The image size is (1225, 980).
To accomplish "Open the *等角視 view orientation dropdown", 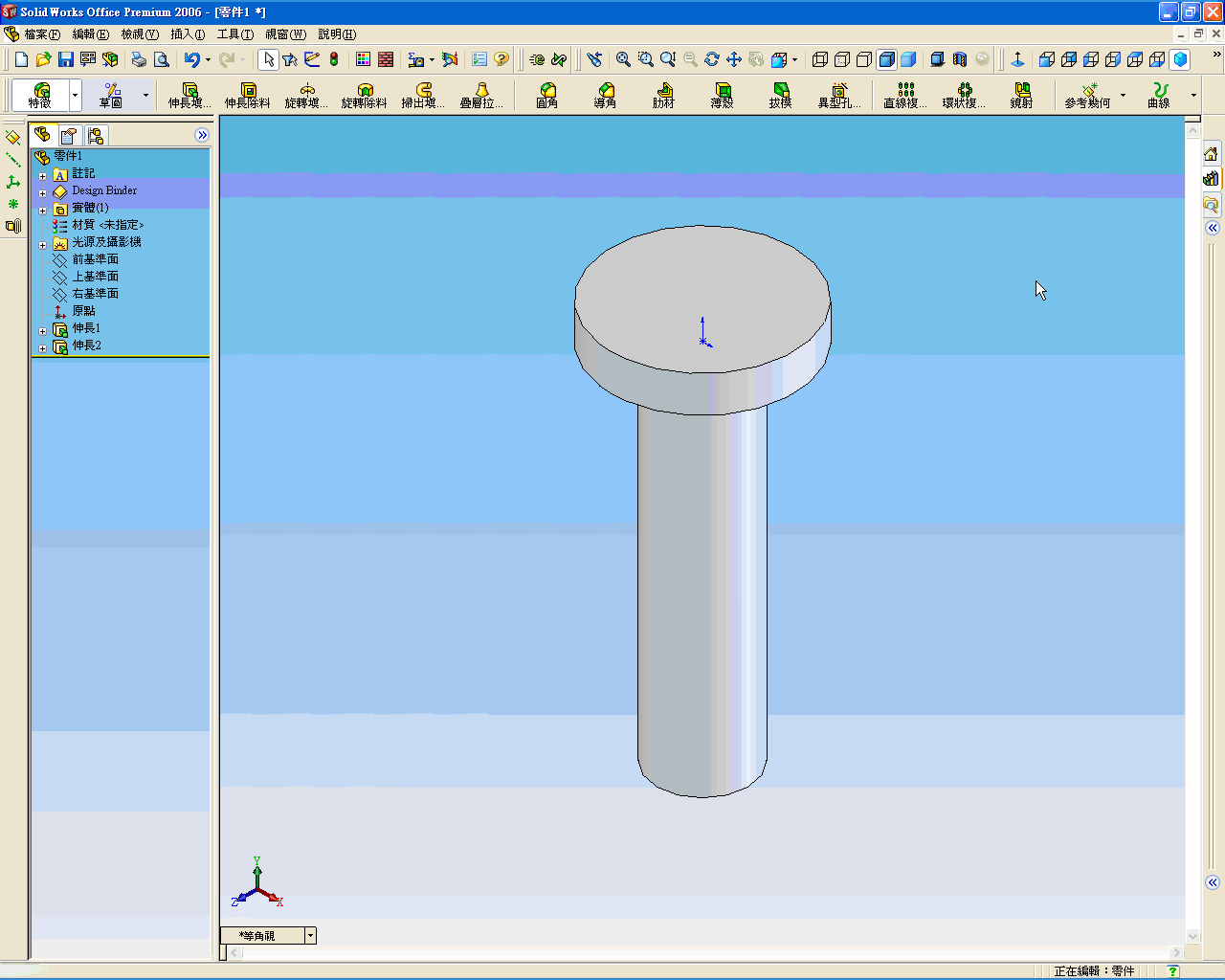I will tap(310, 936).
